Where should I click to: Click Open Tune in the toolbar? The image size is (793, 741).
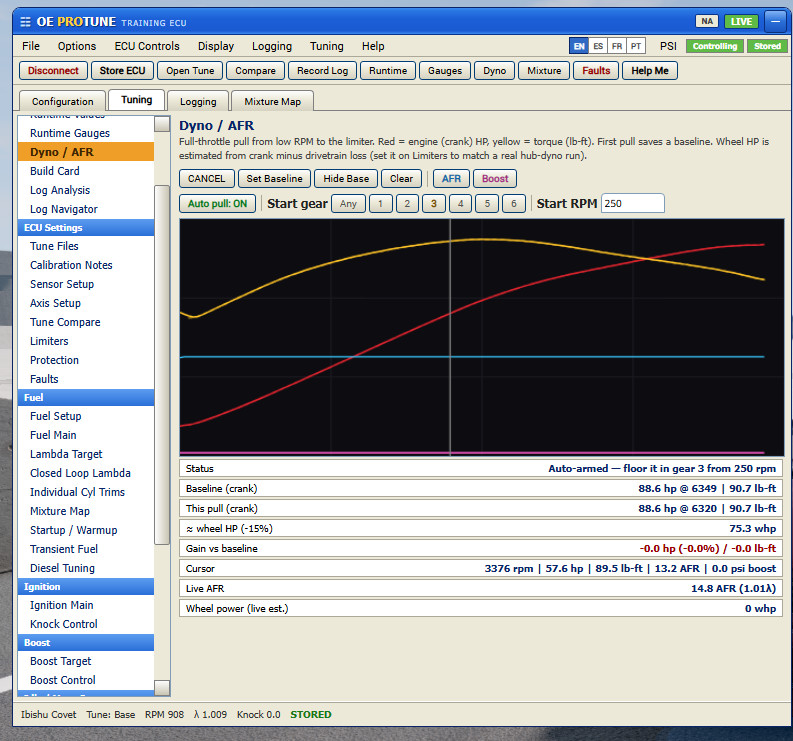(x=190, y=70)
